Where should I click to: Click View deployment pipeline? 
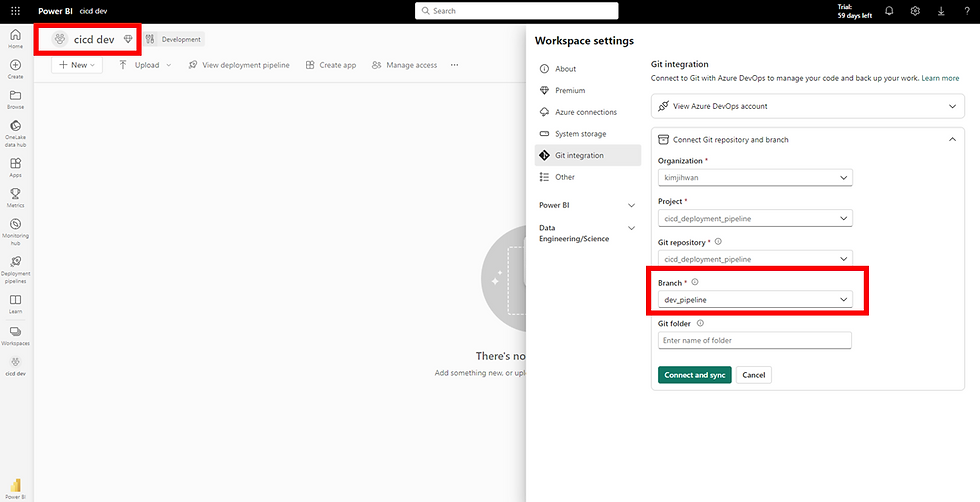239,65
